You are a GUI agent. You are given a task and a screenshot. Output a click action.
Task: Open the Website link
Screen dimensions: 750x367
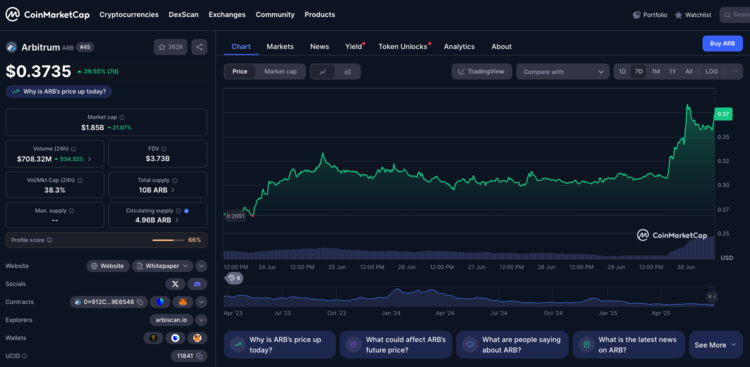108,266
